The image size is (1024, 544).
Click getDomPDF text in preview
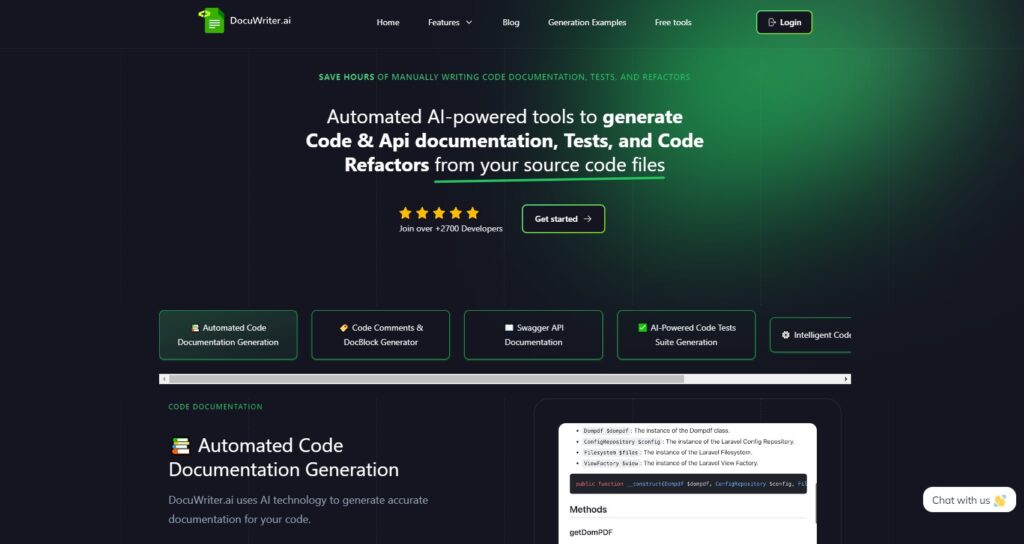pos(591,532)
